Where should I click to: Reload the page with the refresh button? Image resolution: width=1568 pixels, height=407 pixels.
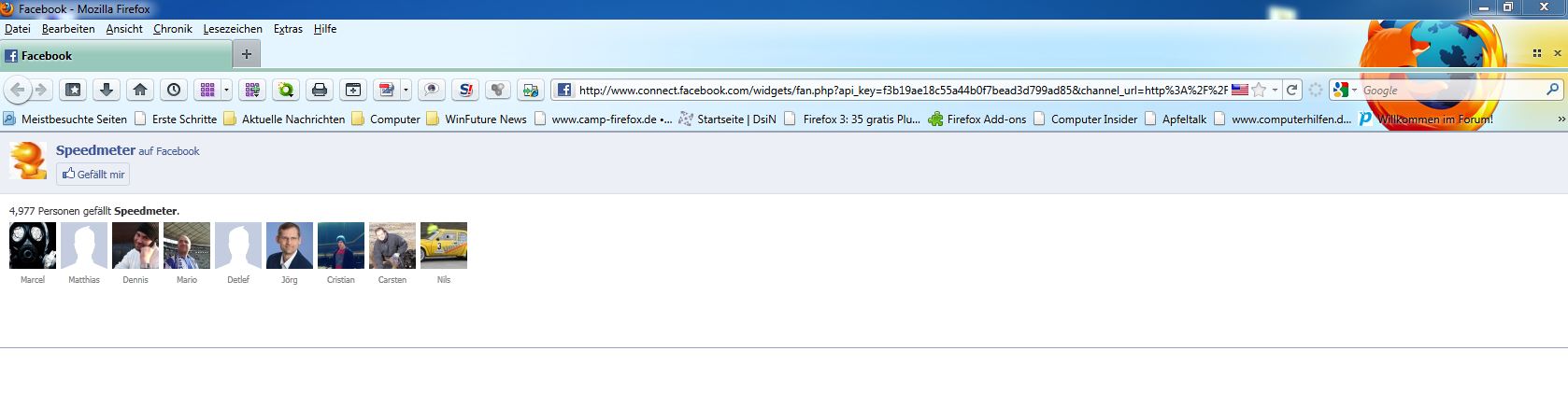tap(1291, 90)
